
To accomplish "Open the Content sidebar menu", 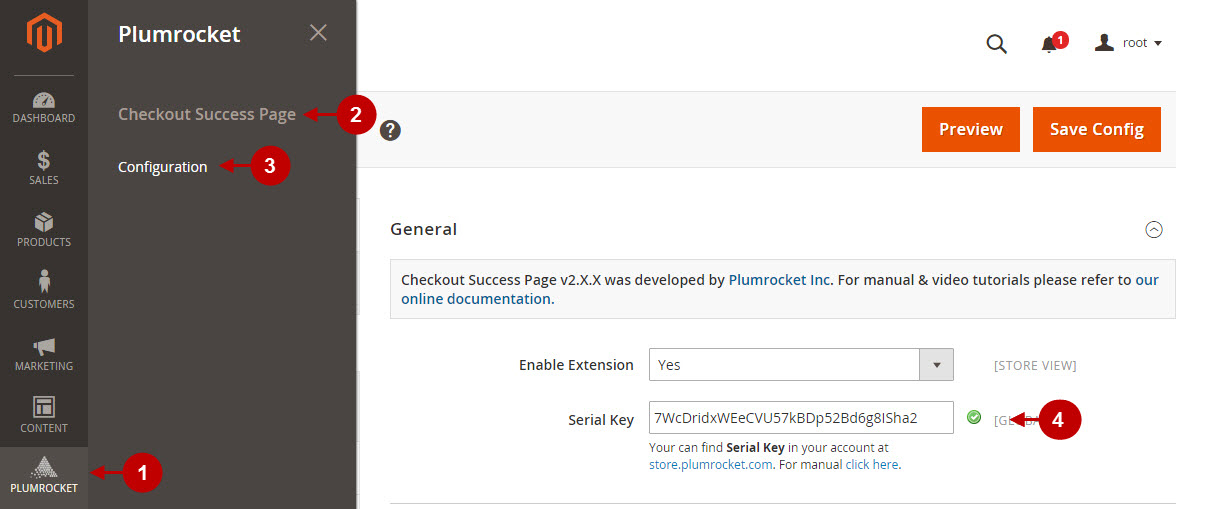I will [44, 416].
